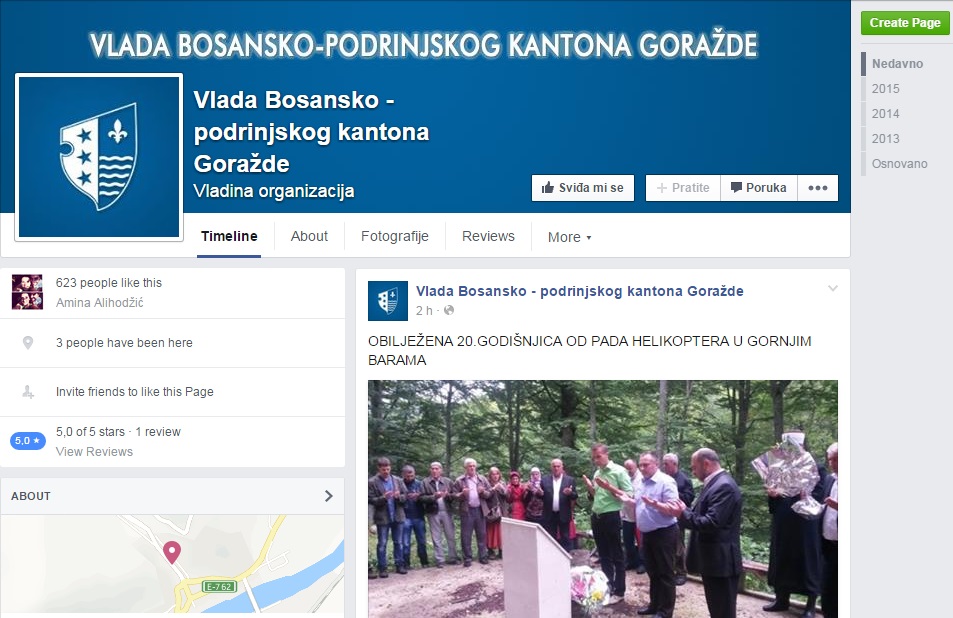This screenshot has height=618, width=953.
Task: Jump to 2014 on the timeline
Action: (885, 114)
